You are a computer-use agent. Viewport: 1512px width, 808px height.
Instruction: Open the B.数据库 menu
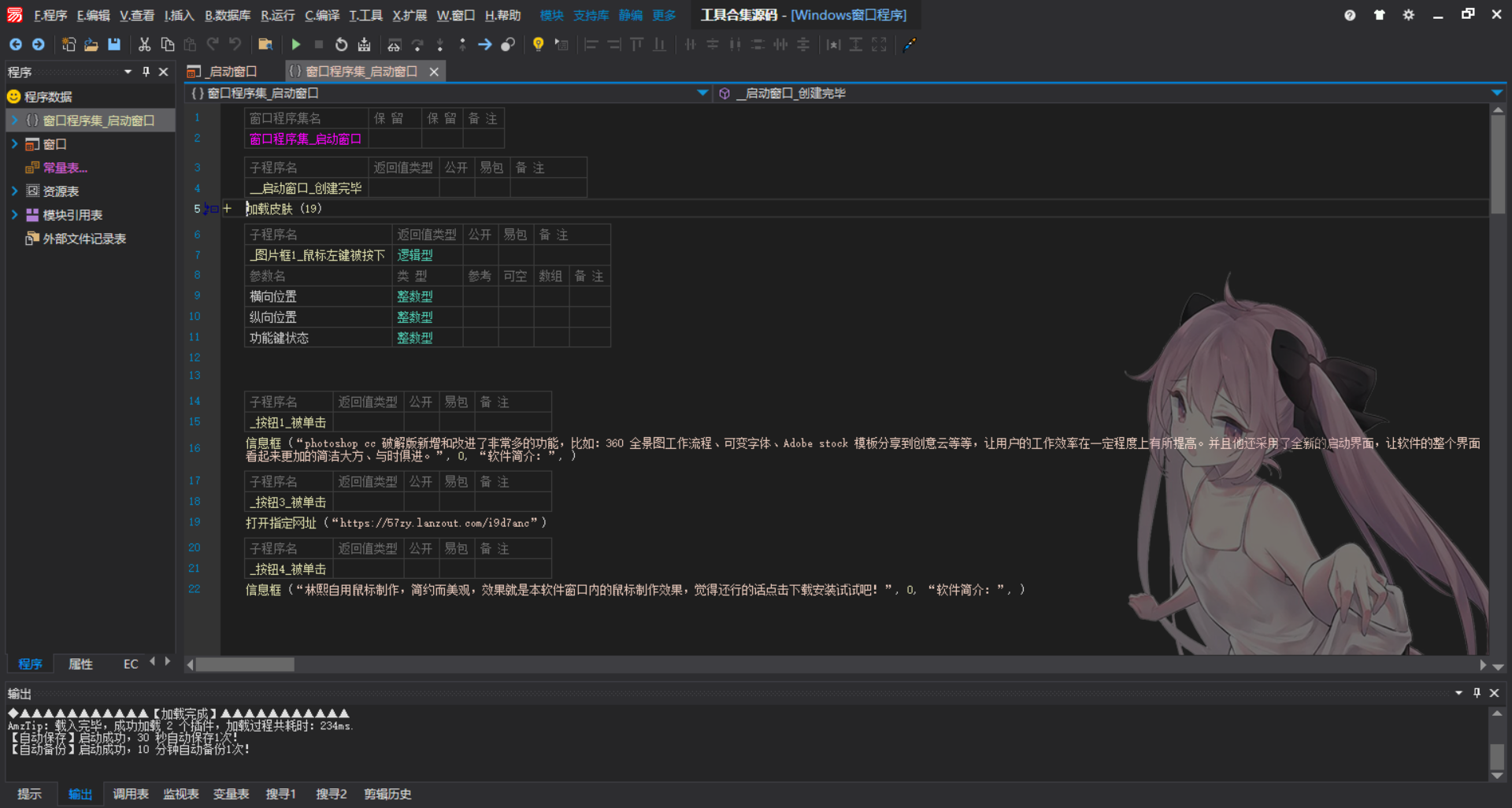(228, 15)
